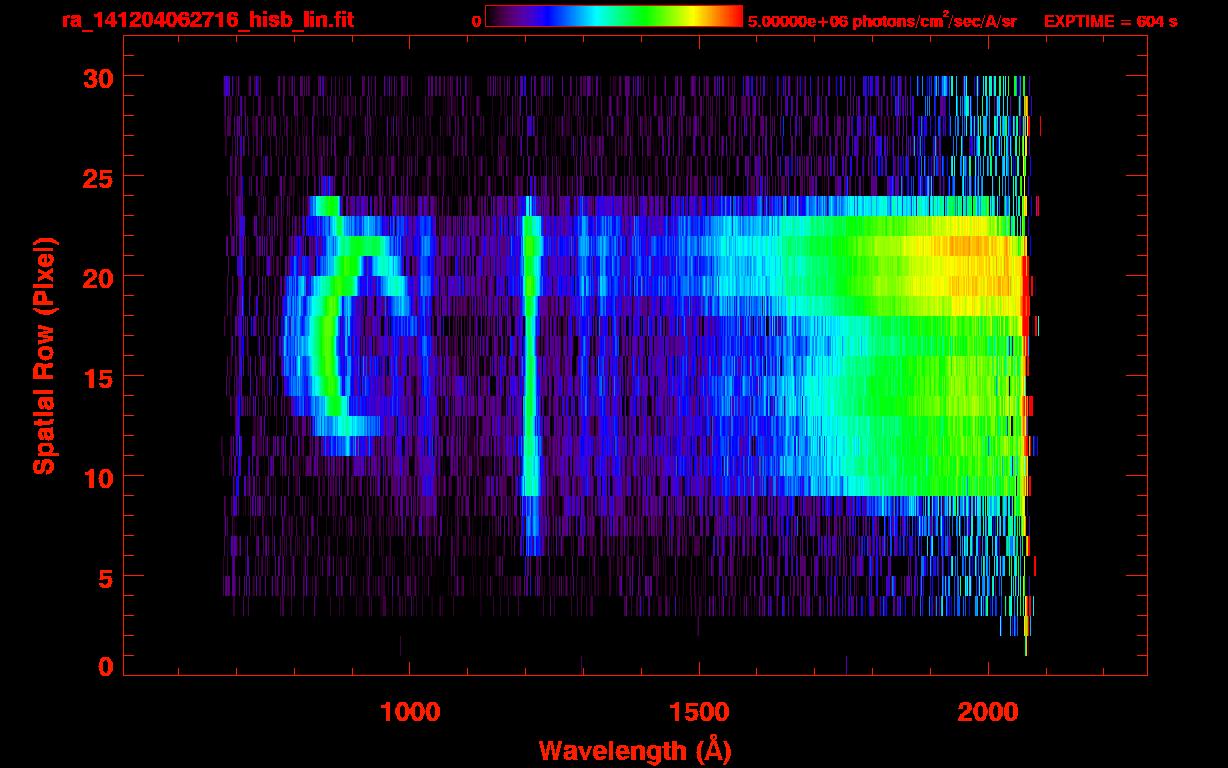Click the filename ra_141204062716_hisb_lin.fit

point(207,20)
